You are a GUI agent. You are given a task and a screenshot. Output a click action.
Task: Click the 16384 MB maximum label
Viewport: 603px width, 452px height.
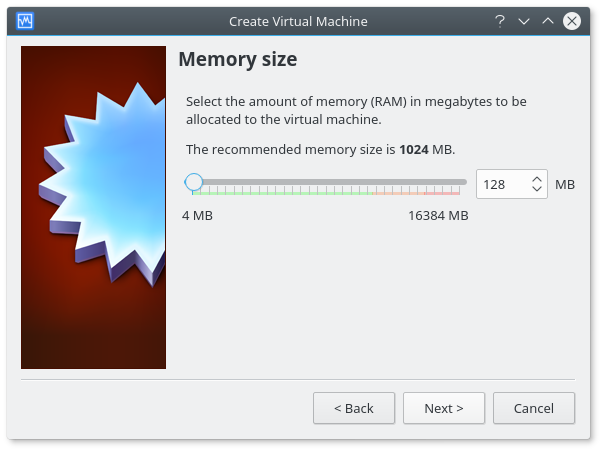tap(438, 215)
